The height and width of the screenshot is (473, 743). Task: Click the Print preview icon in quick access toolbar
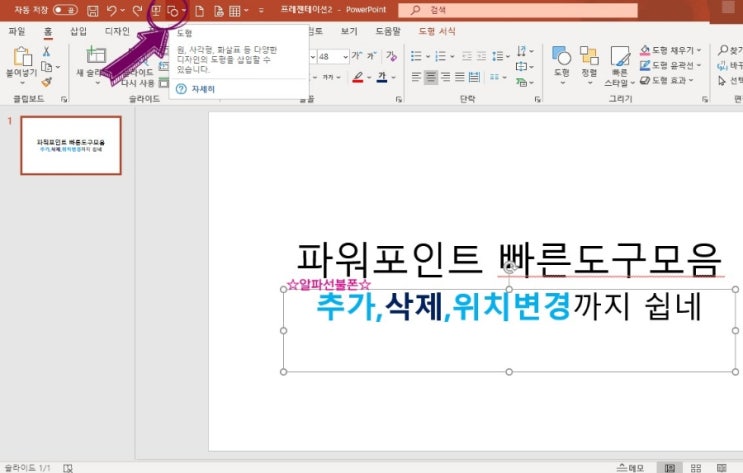point(218,11)
